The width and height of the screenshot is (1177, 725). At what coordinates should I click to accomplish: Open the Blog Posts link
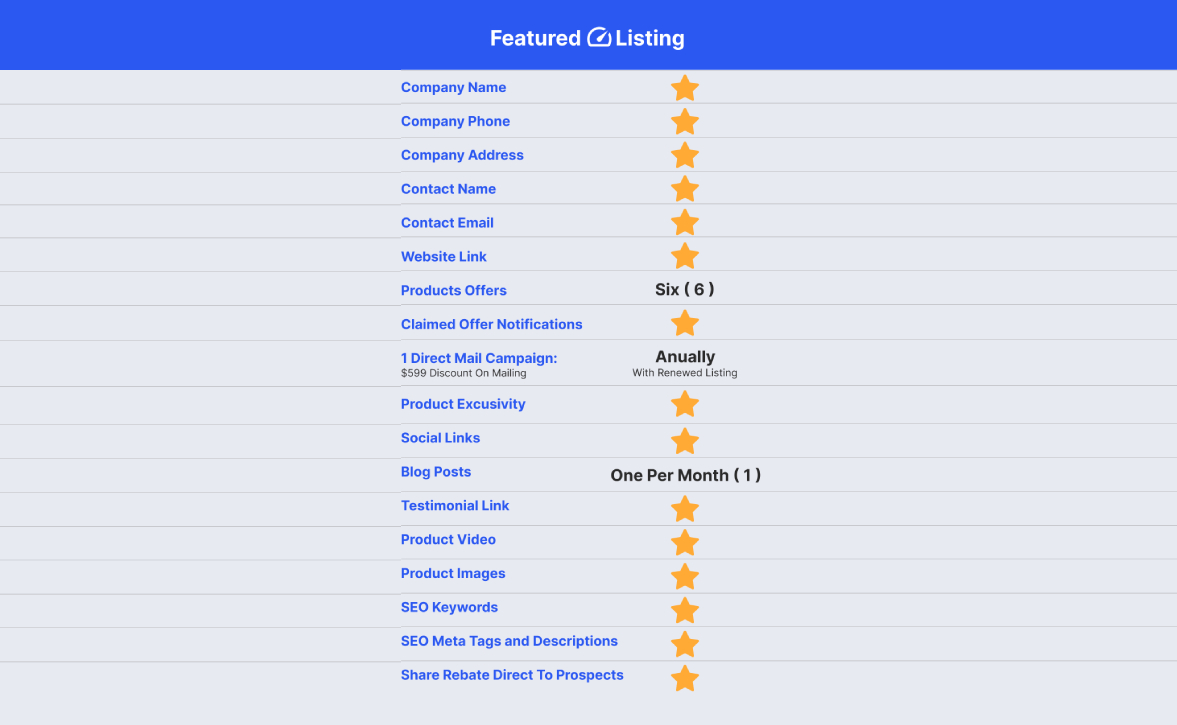[x=436, y=471]
